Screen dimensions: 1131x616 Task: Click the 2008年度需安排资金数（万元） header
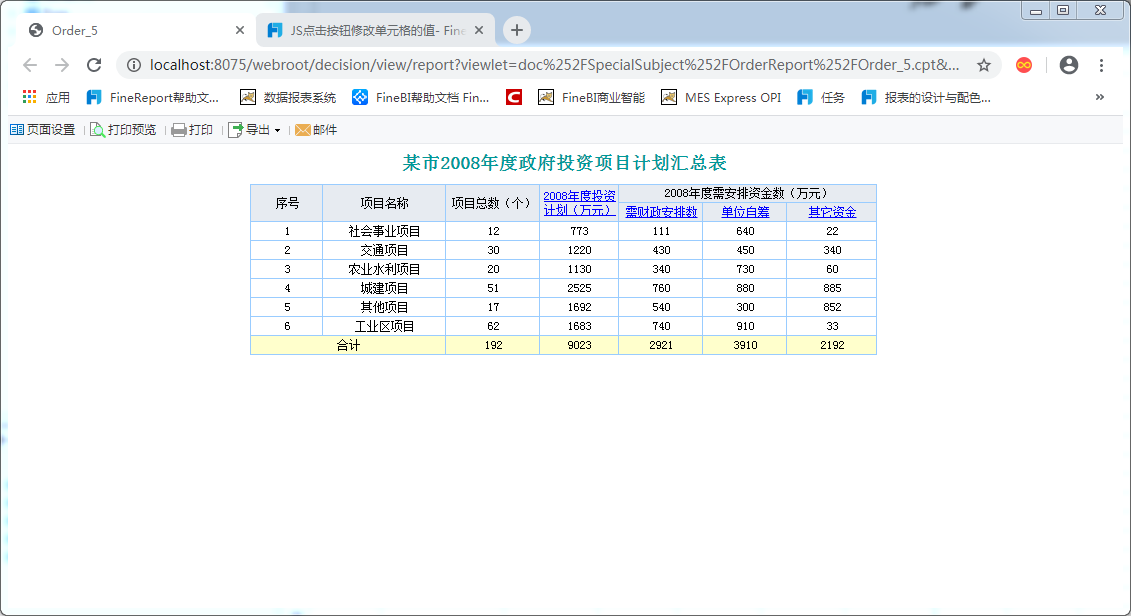(747, 193)
